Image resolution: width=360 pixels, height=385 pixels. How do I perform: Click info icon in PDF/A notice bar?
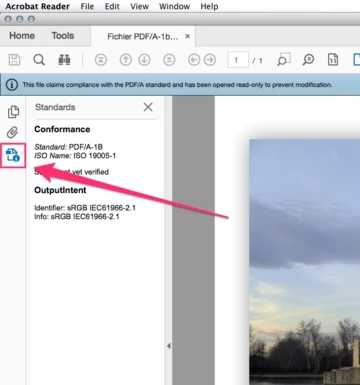12,85
